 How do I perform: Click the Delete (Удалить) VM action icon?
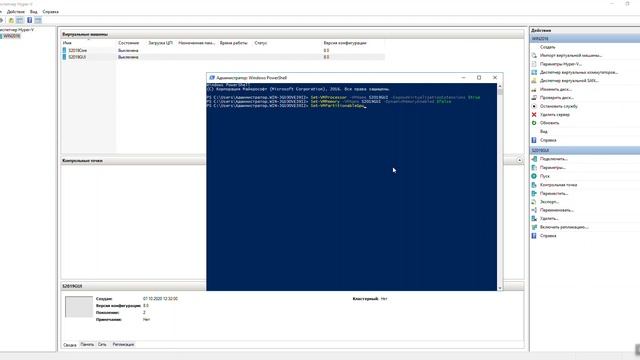[x=534, y=219]
